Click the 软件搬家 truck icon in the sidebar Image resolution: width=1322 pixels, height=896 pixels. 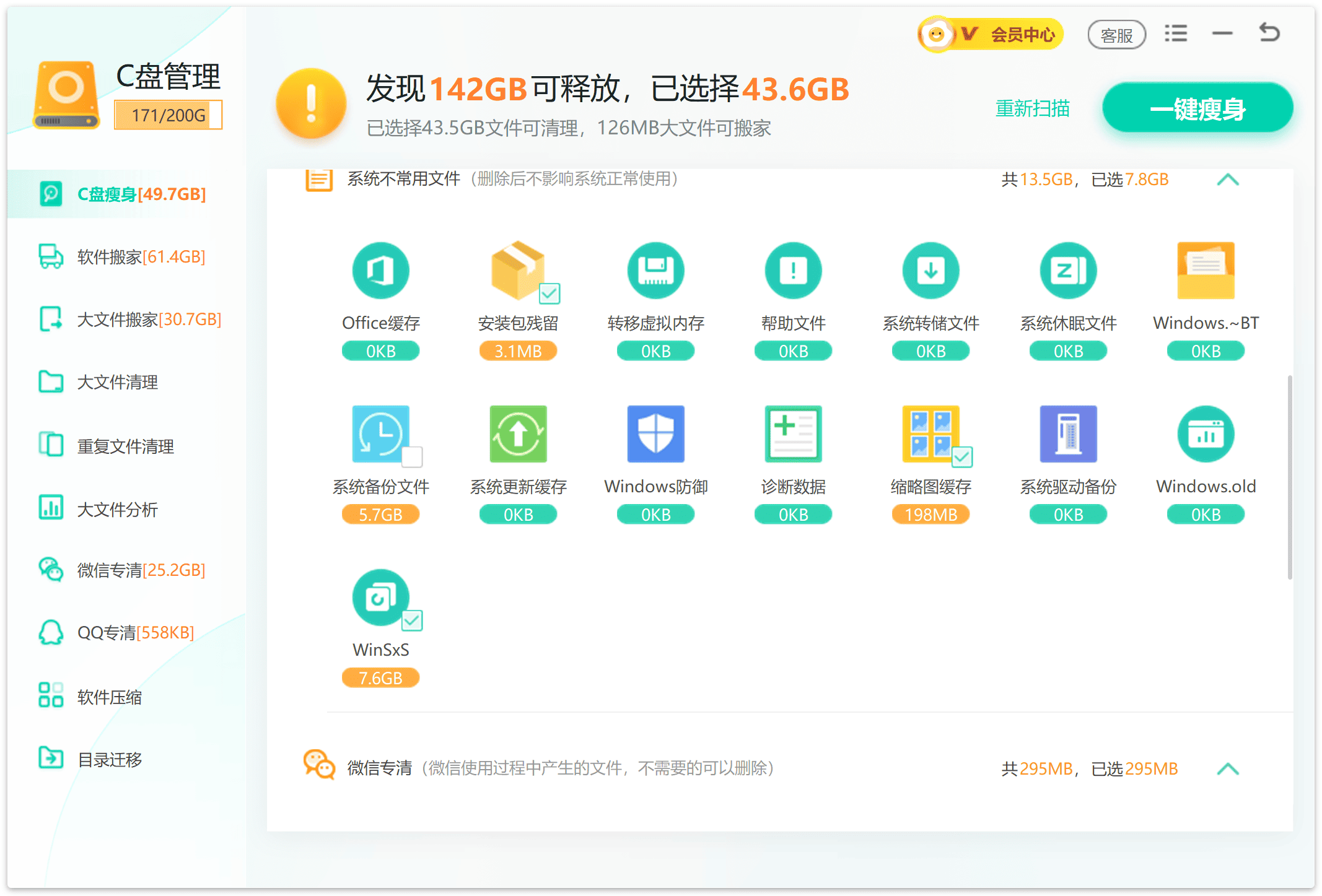tap(51, 256)
